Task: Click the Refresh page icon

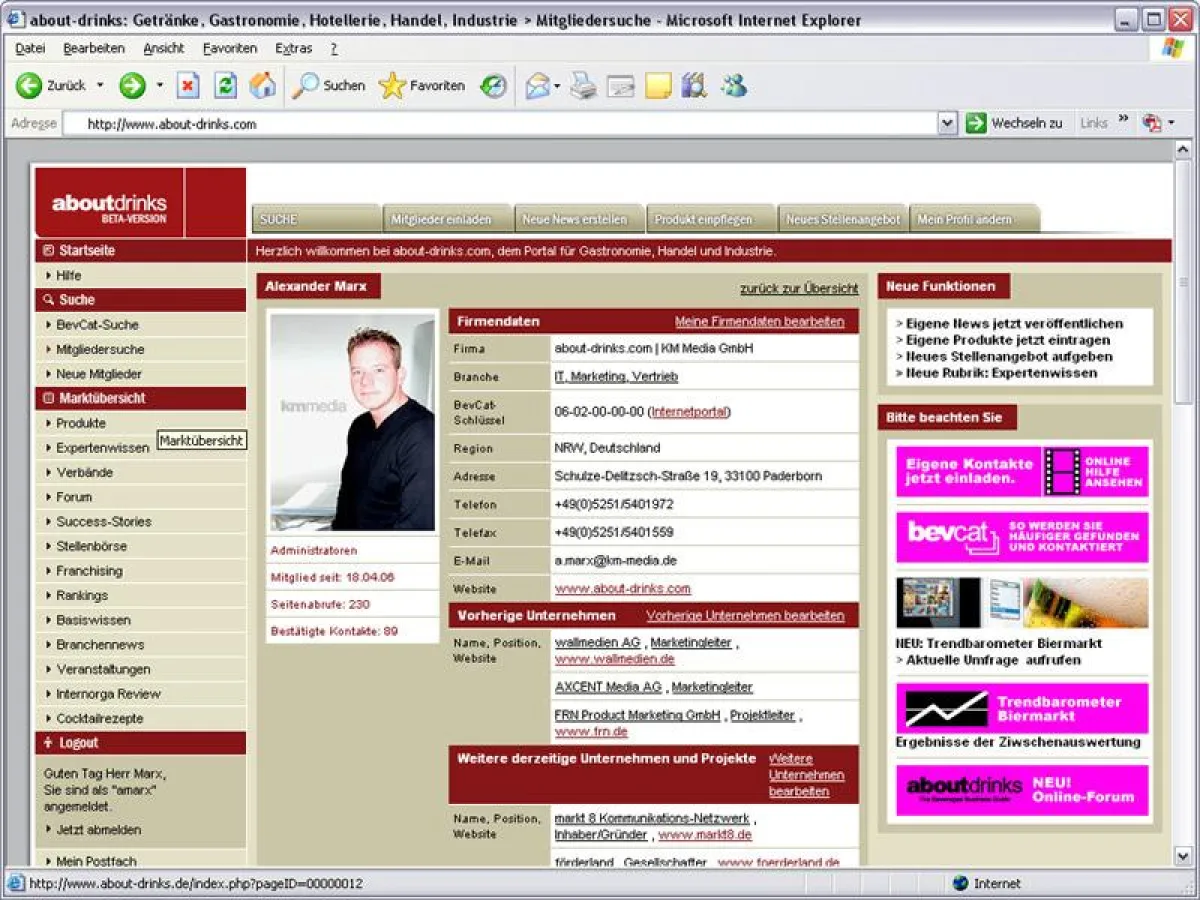Action: [x=225, y=86]
